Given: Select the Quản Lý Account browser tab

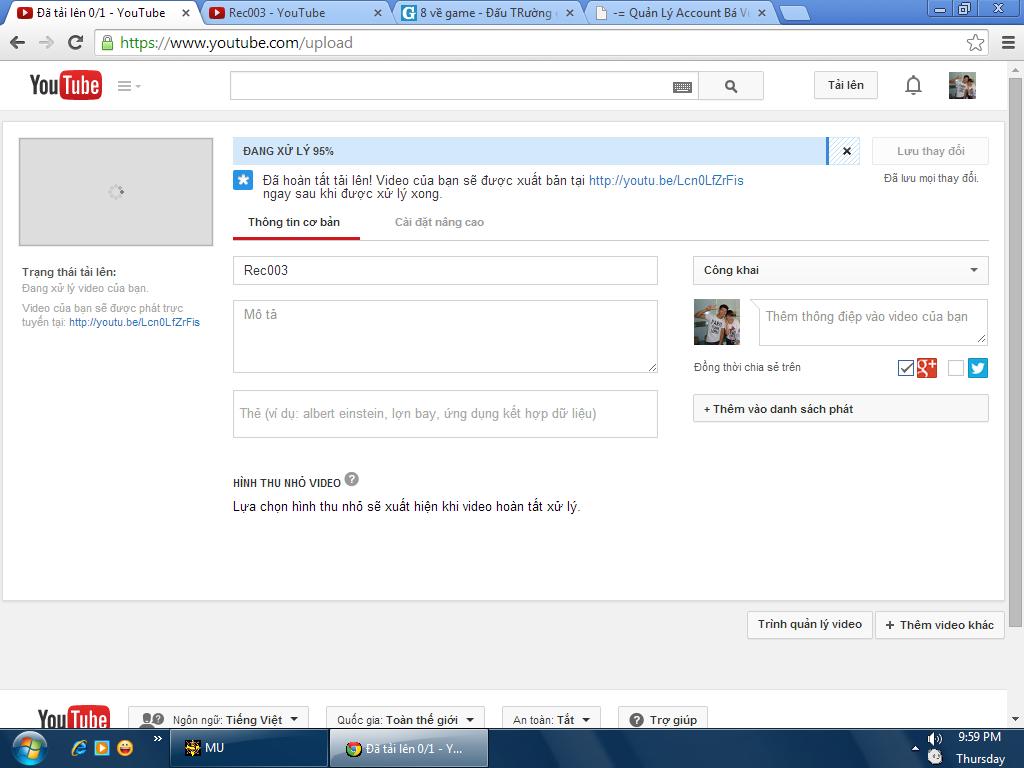Looking at the screenshot, I should pyautogui.click(x=680, y=12).
